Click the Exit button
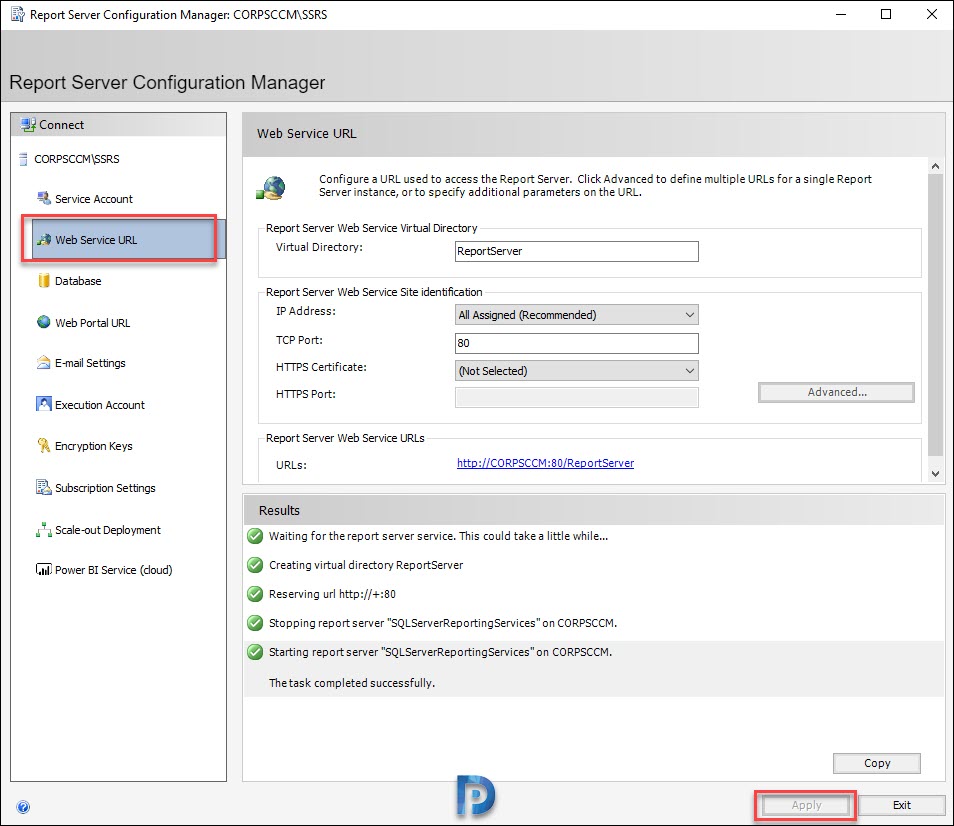954x826 pixels. pos(901,805)
